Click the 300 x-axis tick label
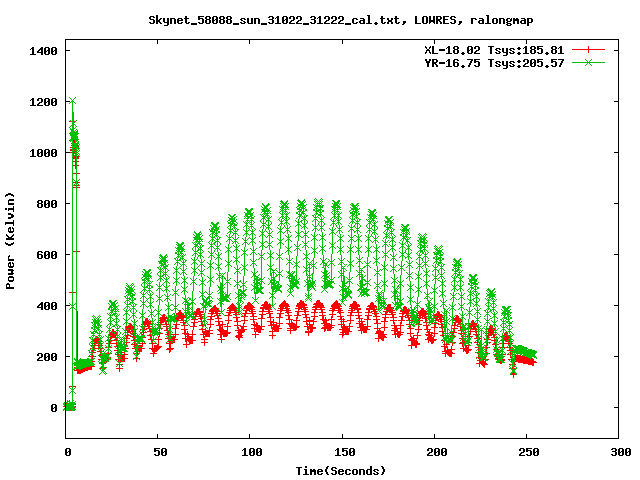Screen dimensions: 640x480 click(621, 452)
